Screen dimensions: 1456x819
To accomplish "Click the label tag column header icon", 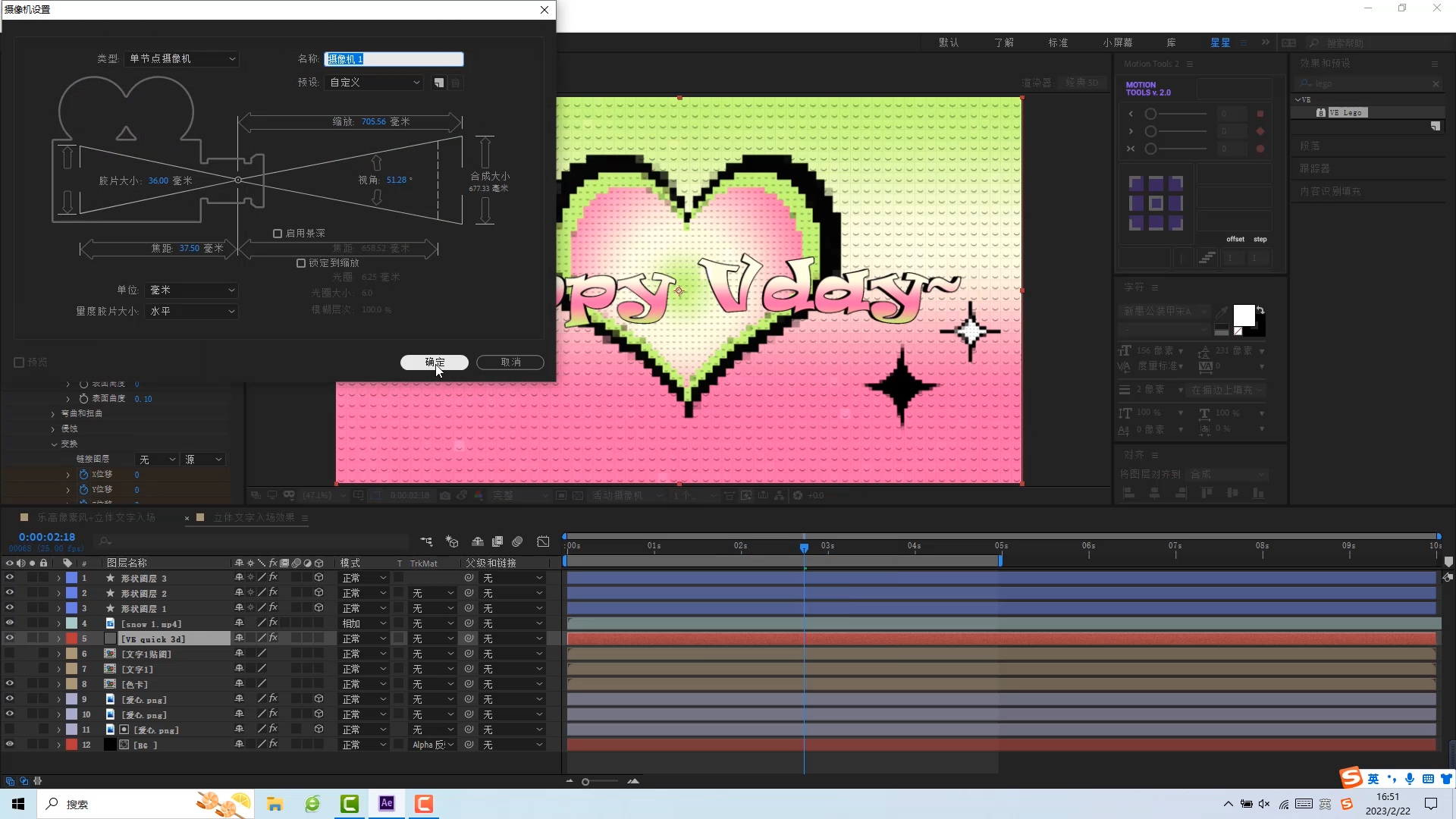I will click(x=67, y=563).
